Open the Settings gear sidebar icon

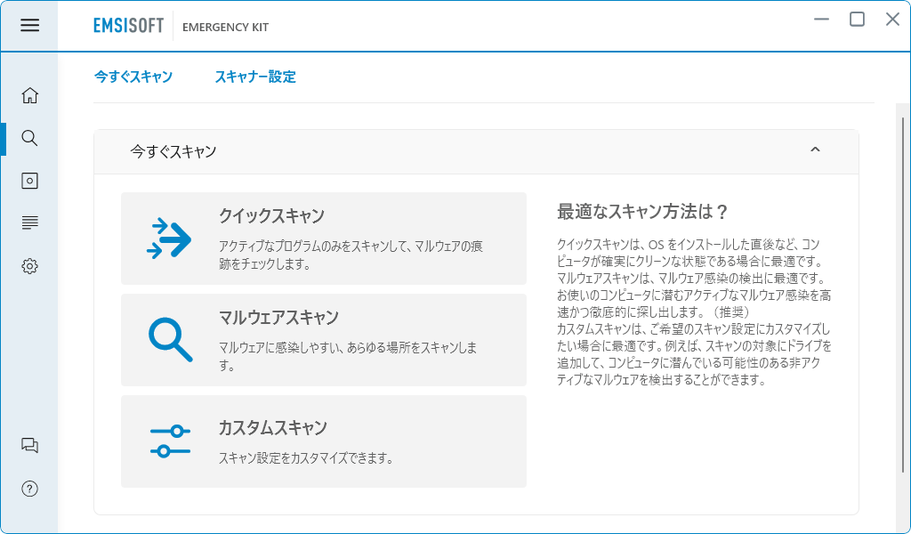click(x=30, y=266)
